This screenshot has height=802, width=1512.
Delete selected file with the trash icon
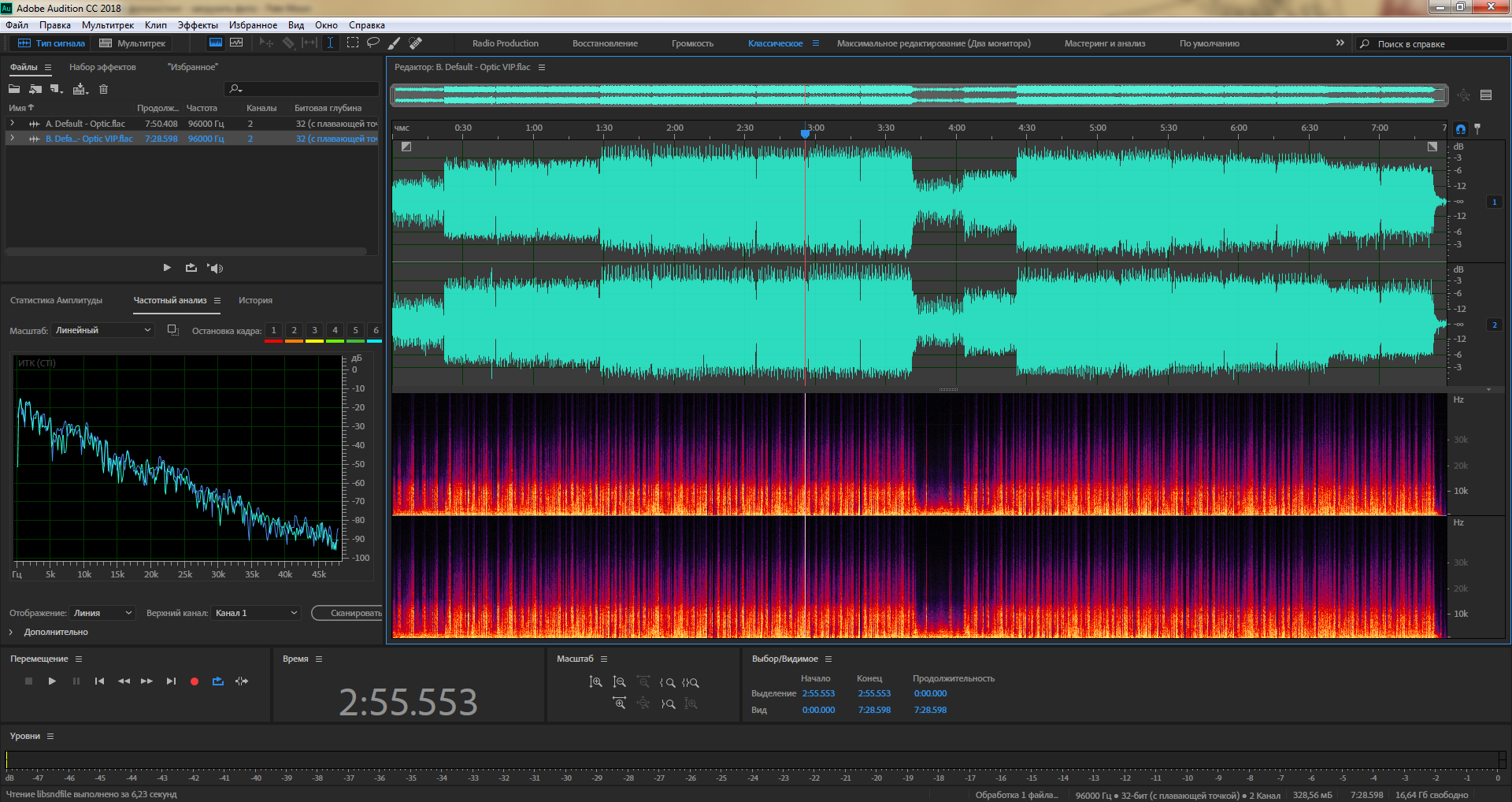[103, 89]
